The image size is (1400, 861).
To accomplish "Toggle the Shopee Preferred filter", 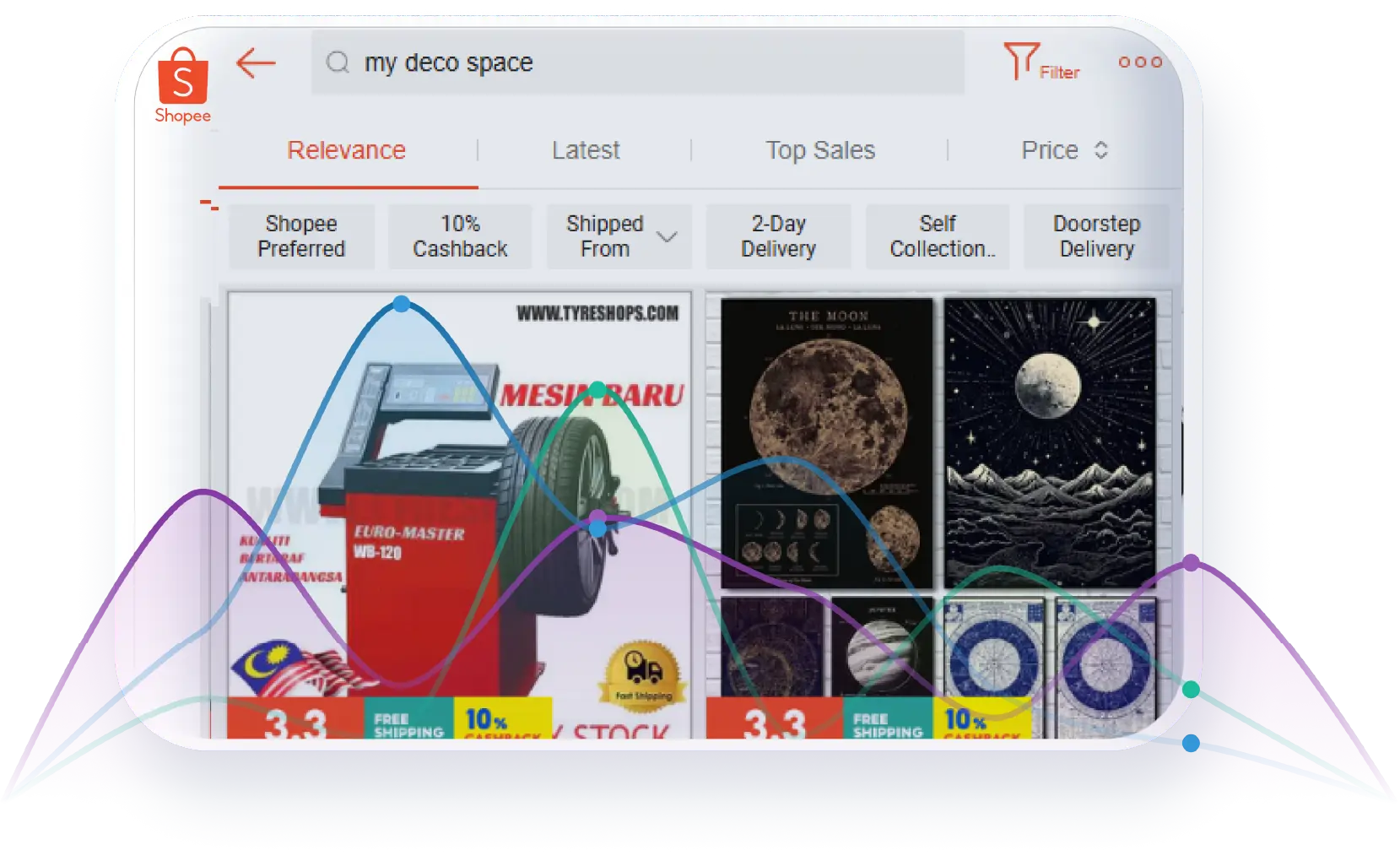I will tap(301, 236).
